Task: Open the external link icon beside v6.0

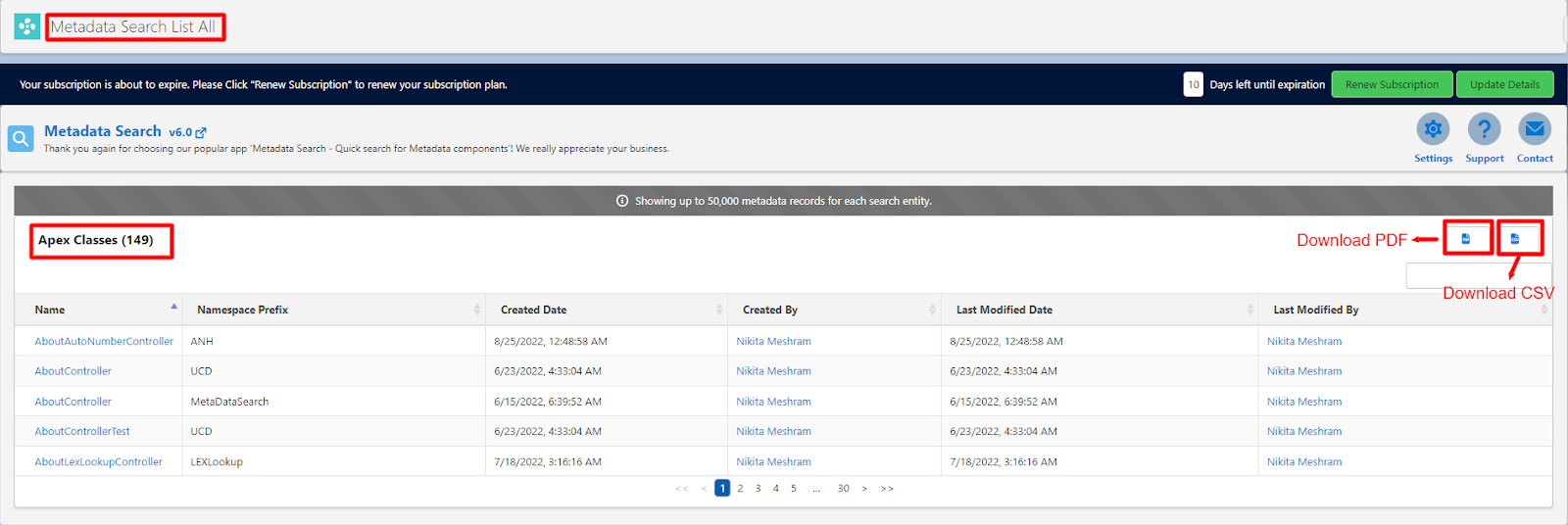Action: (201, 132)
